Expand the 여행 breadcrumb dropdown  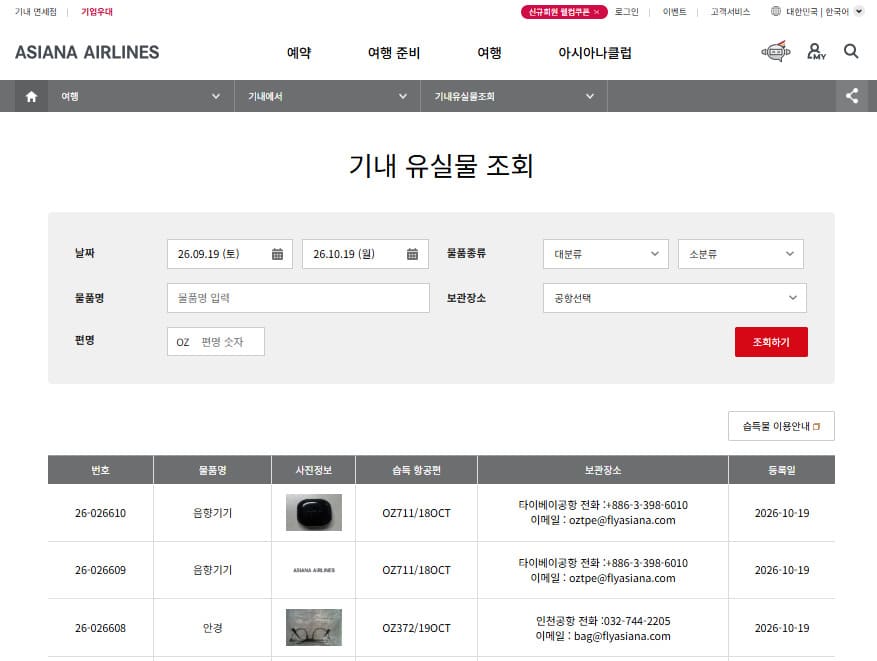click(141, 96)
